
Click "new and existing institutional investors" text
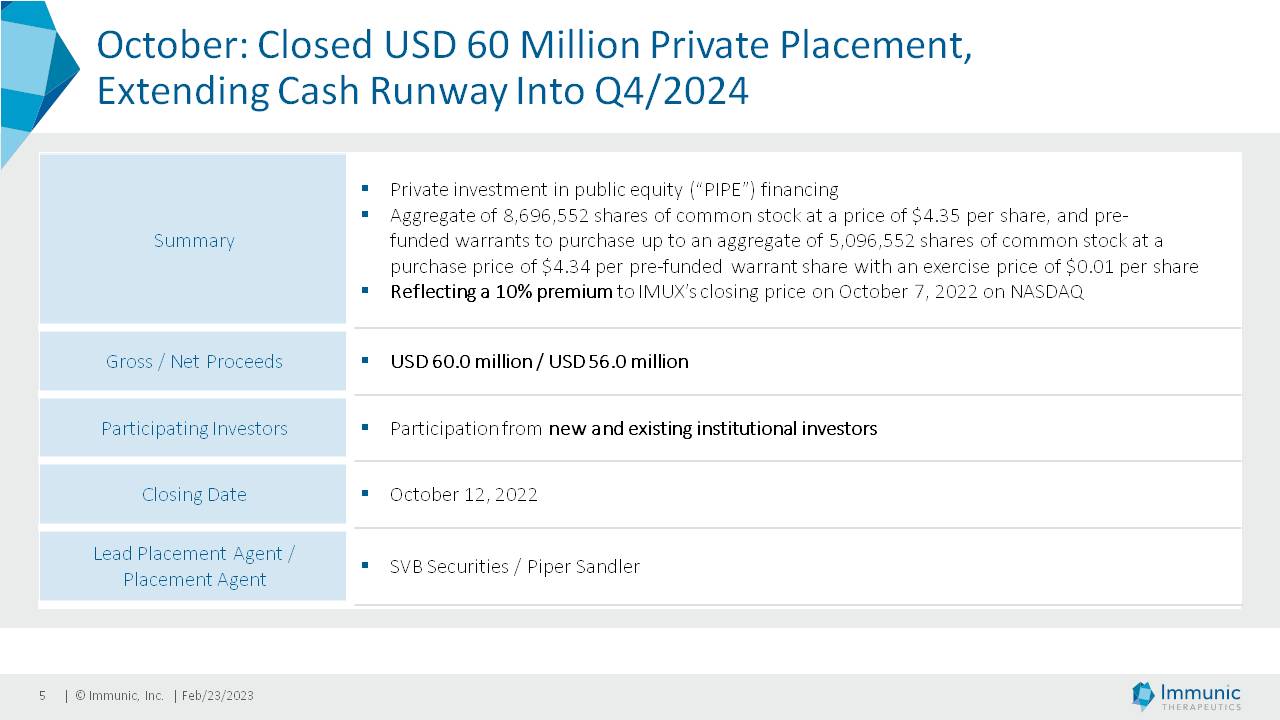point(712,428)
